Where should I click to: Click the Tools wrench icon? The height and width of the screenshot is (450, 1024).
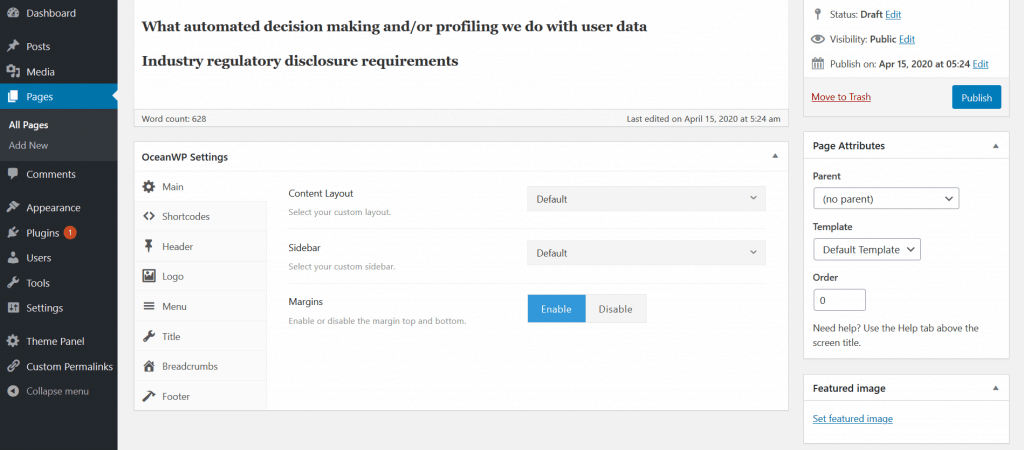13,283
